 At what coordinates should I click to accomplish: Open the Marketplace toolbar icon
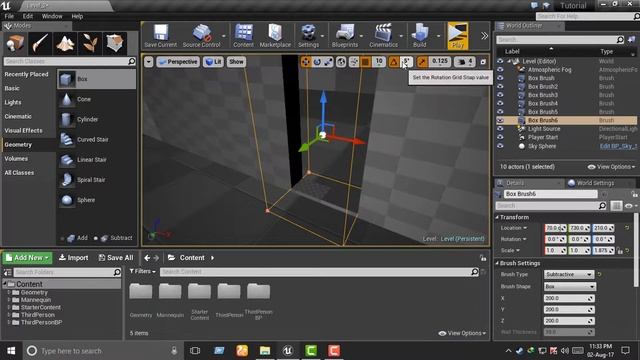[x=275, y=36]
